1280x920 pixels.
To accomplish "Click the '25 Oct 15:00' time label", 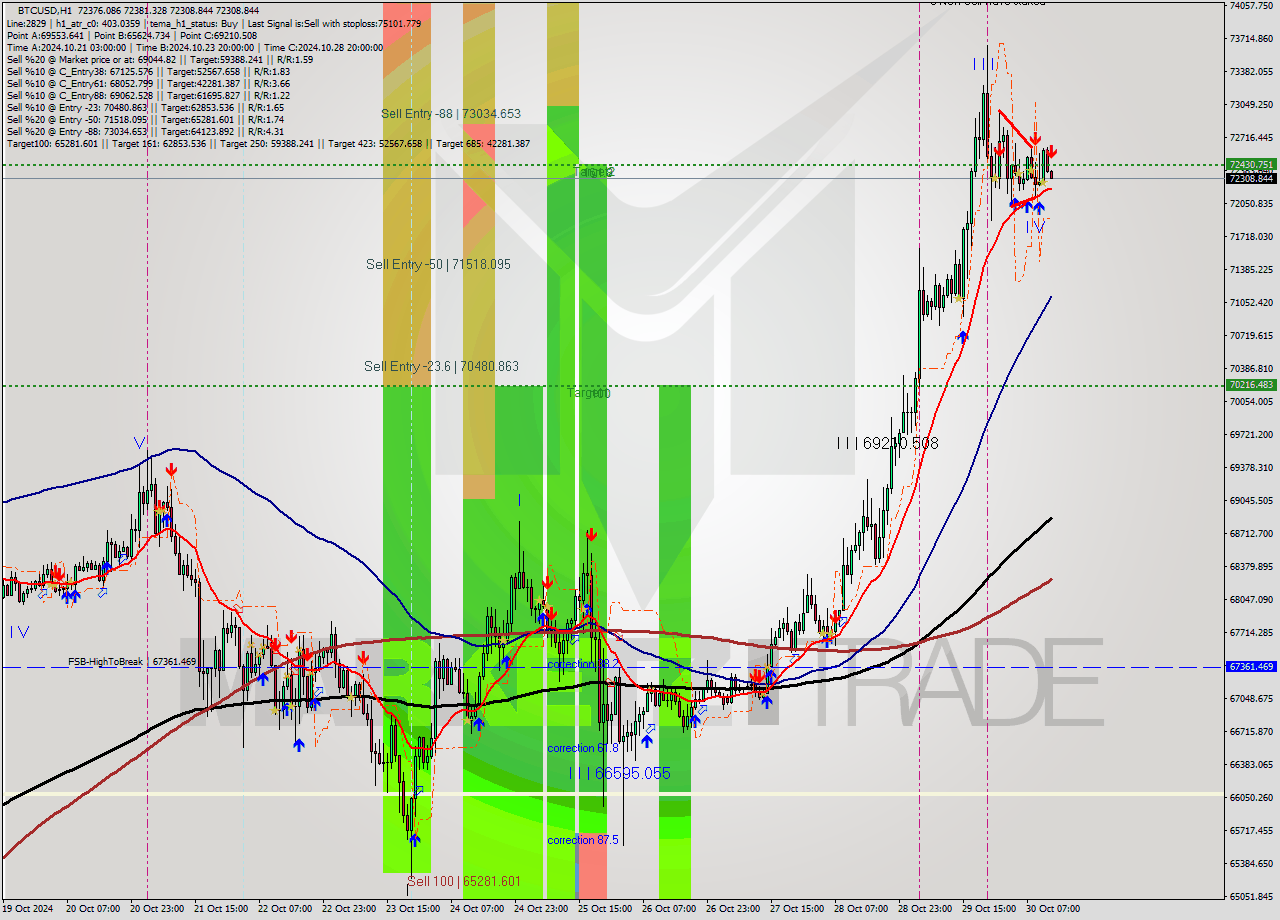I will coord(604,909).
